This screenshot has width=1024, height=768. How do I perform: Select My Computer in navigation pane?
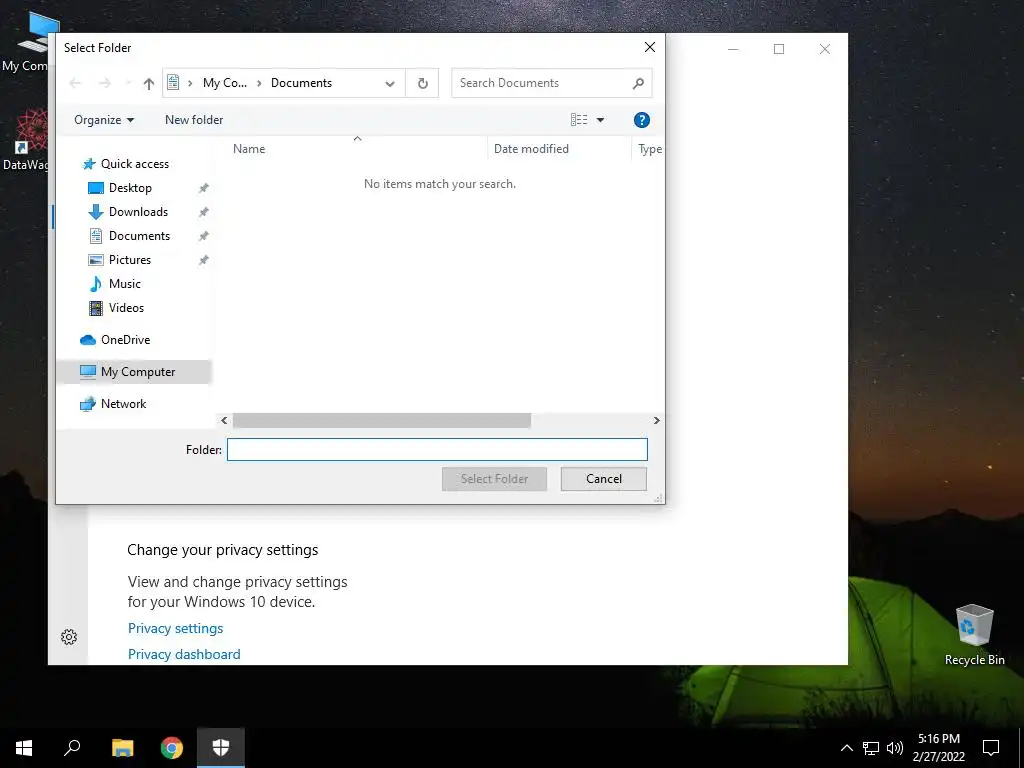click(x=134, y=372)
